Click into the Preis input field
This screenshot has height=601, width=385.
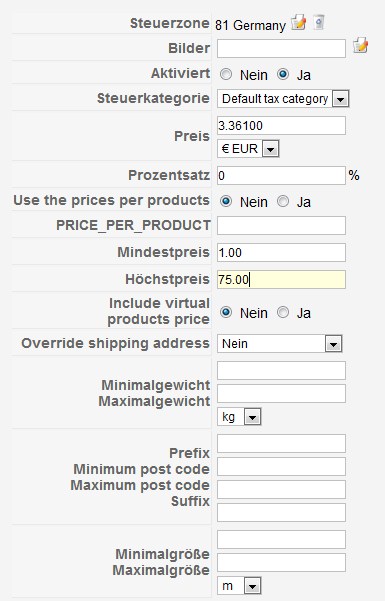coord(281,126)
